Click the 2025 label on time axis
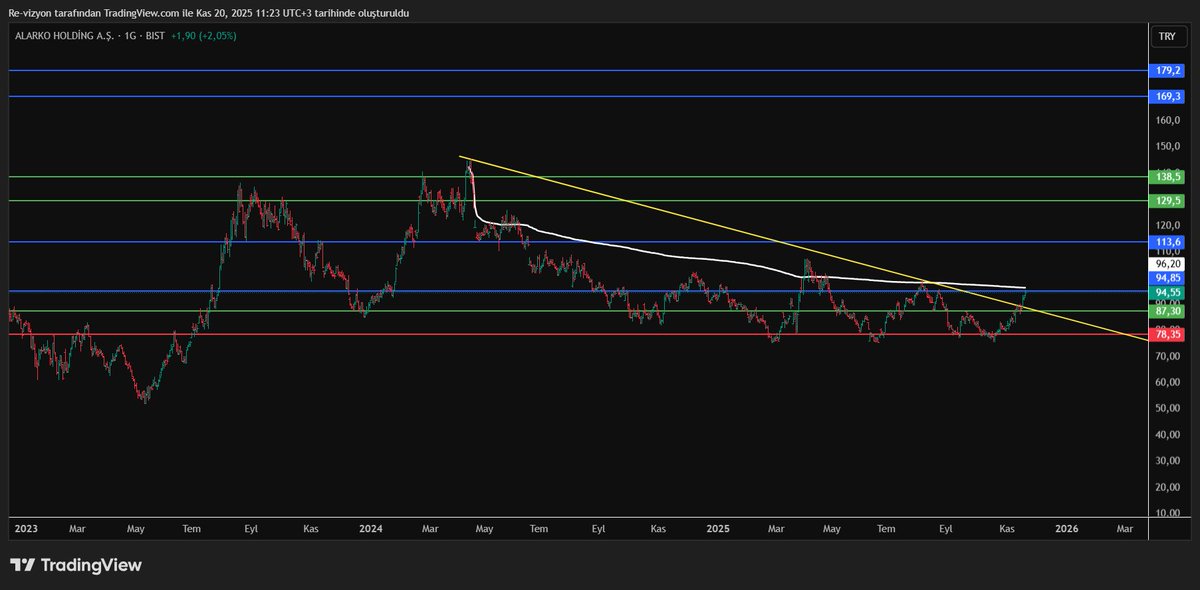1200x590 pixels. (x=719, y=527)
